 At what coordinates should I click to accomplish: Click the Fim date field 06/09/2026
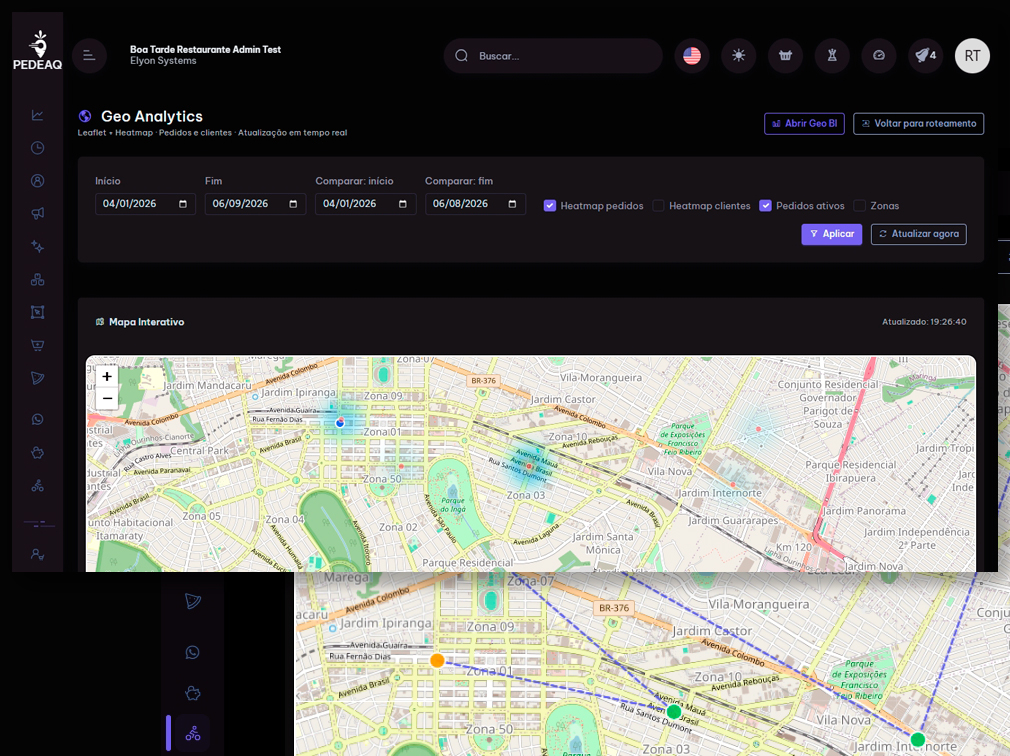pyautogui.click(x=255, y=203)
